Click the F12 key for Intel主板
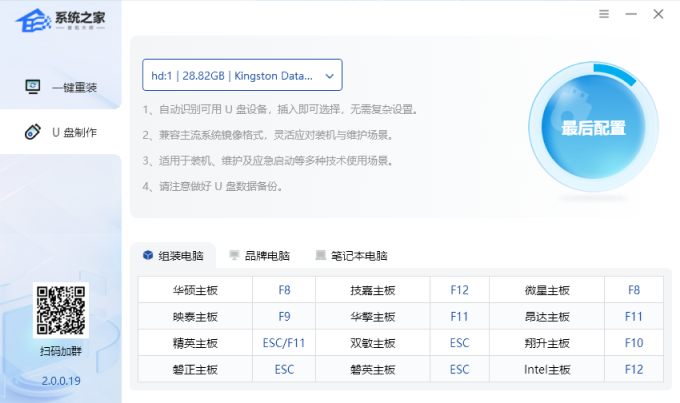Image resolution: width=680 pixels, height=403 pixels. pyautogui.click(x=634, y=369)
